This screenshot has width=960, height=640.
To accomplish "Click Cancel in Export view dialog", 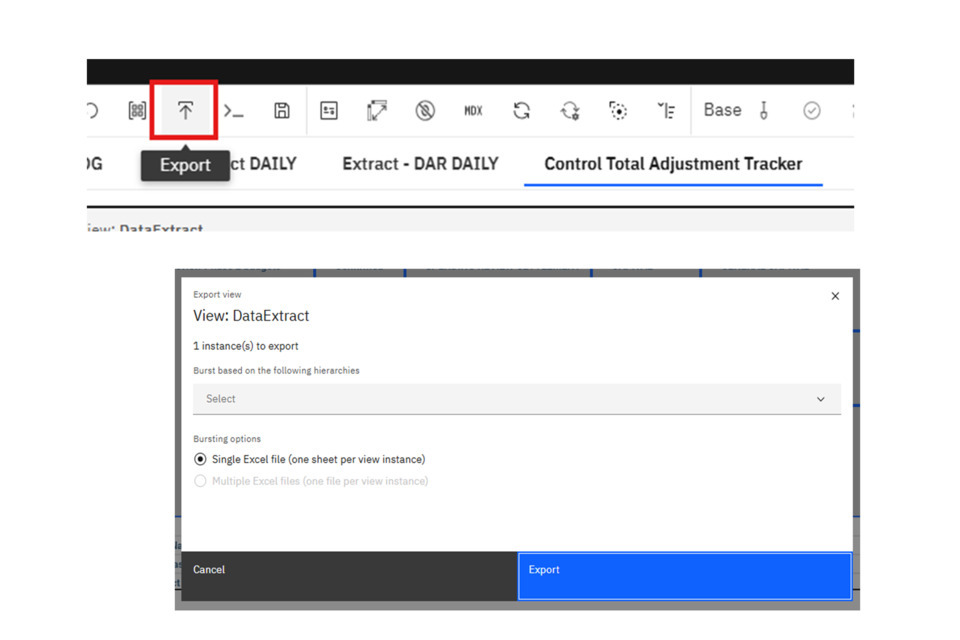I will pos(209,570).
